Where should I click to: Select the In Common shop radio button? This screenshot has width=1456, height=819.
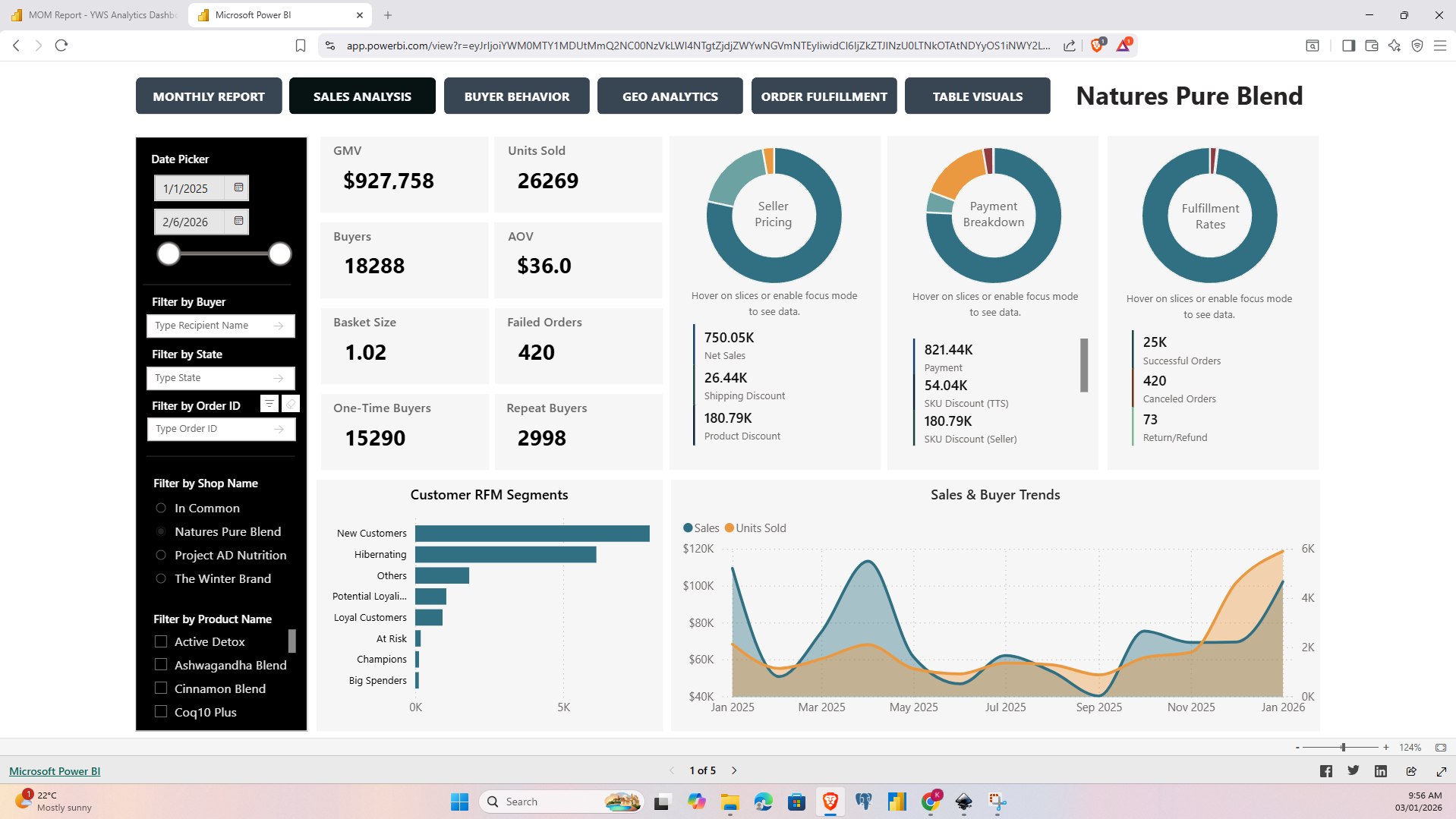(161, 508)
